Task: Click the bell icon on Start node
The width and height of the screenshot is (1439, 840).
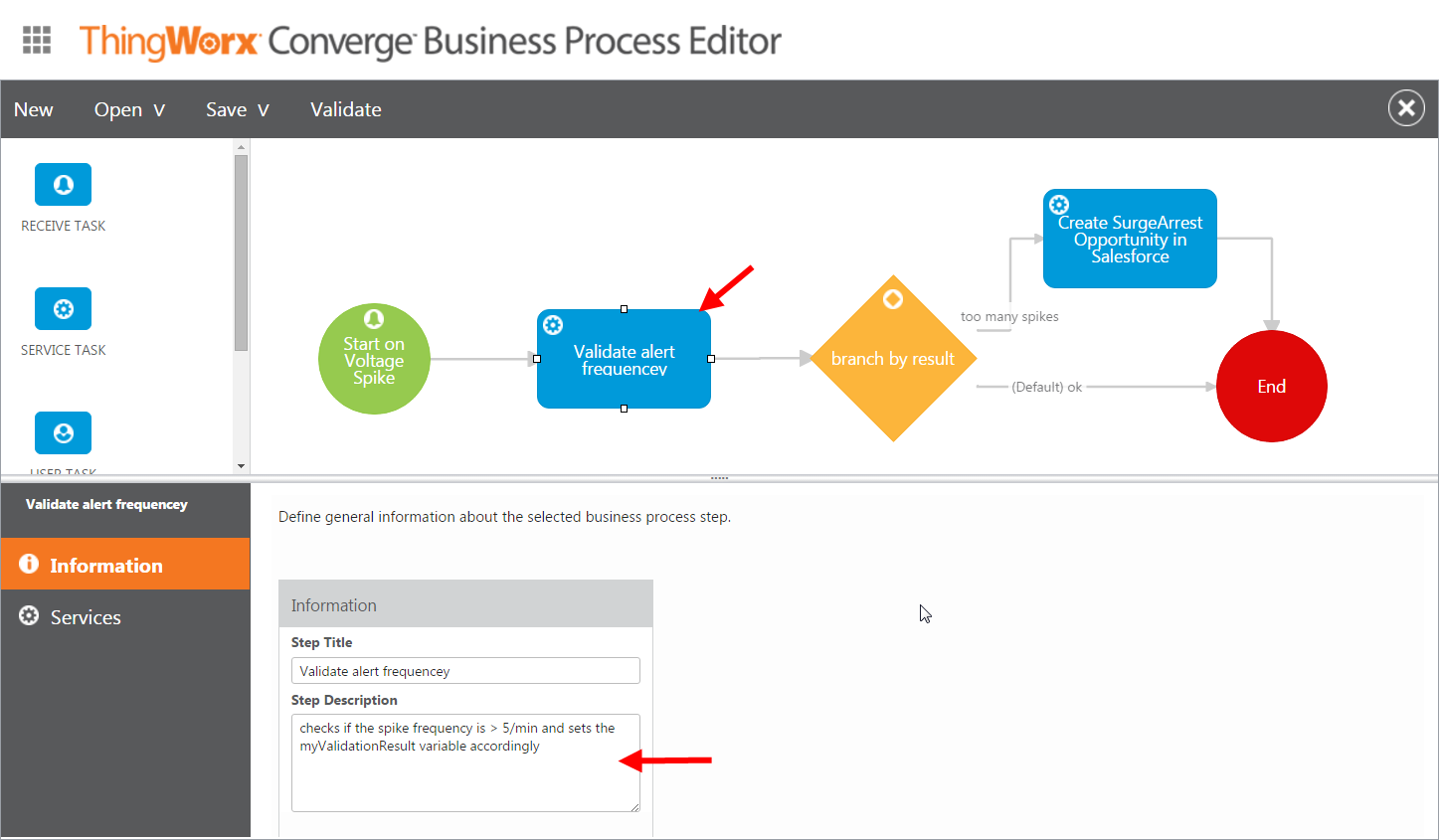Action: [374, 318]
